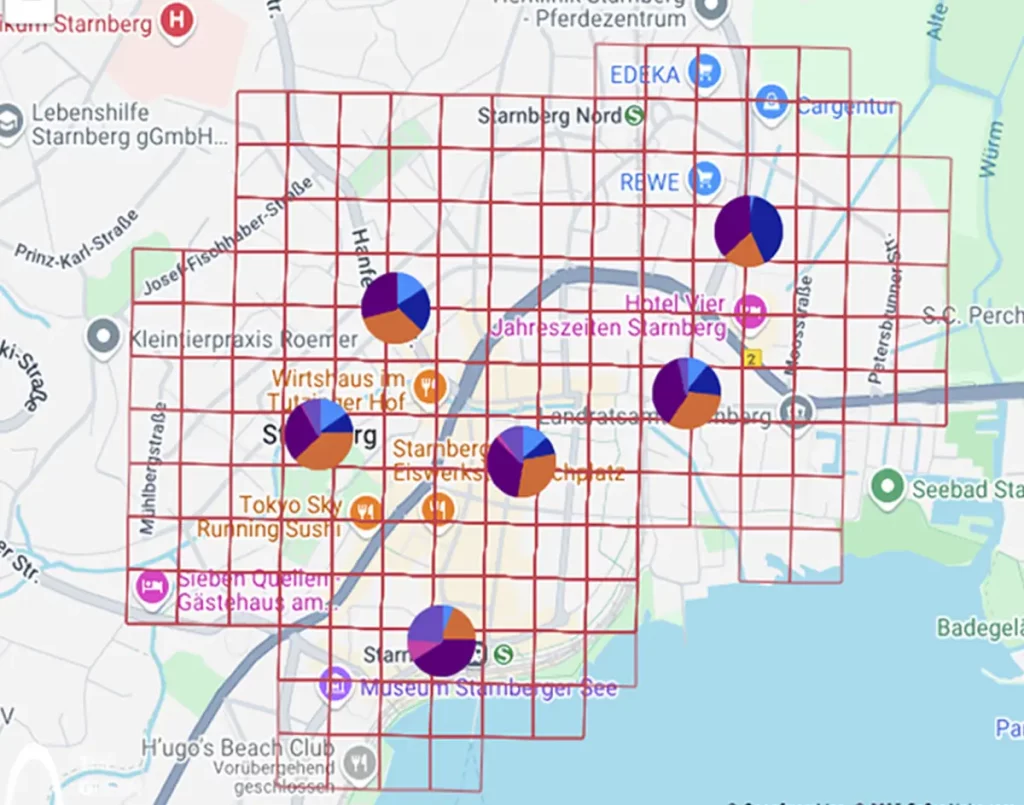Image resolution: width=1024 pixels, height=805 pixels.
Task: Select the Museum Starnberger See icon
Action: click(333, 685)
